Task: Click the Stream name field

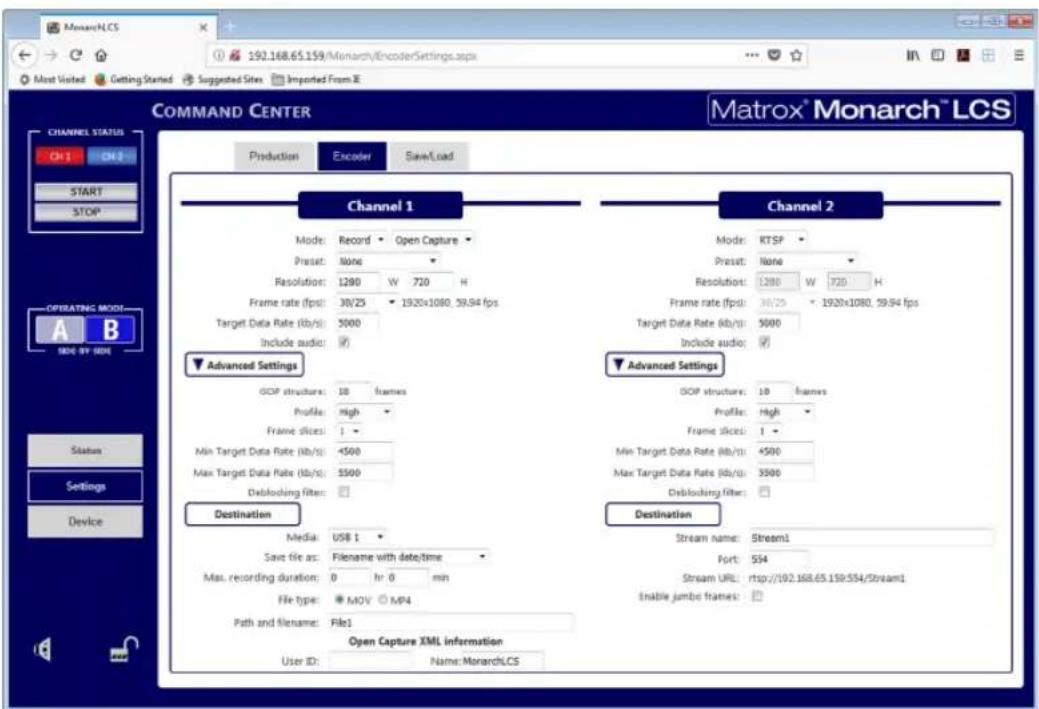Action: point(871,537)
